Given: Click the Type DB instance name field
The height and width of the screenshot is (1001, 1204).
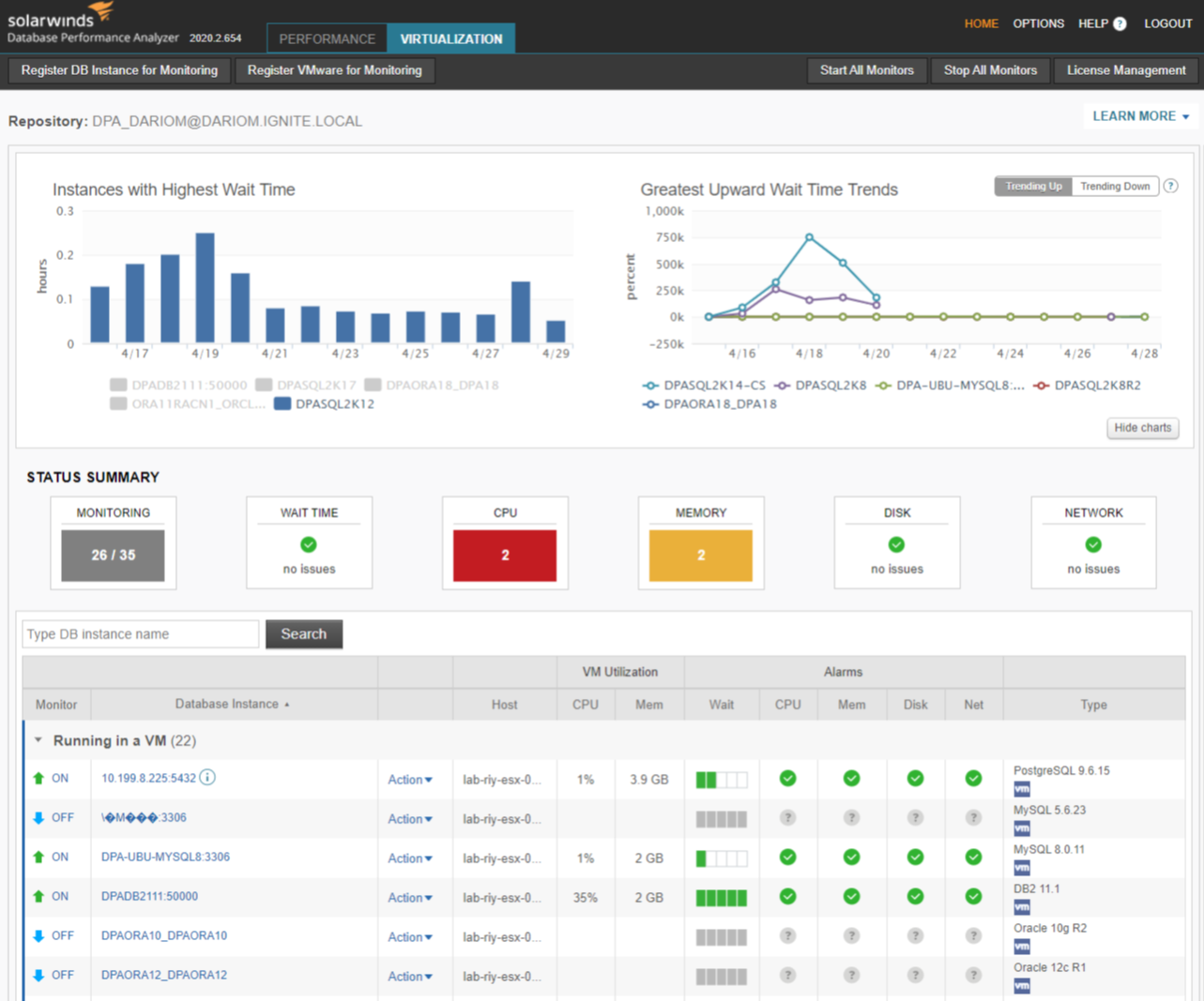Looking at the screenshot, I should [141, 634].
